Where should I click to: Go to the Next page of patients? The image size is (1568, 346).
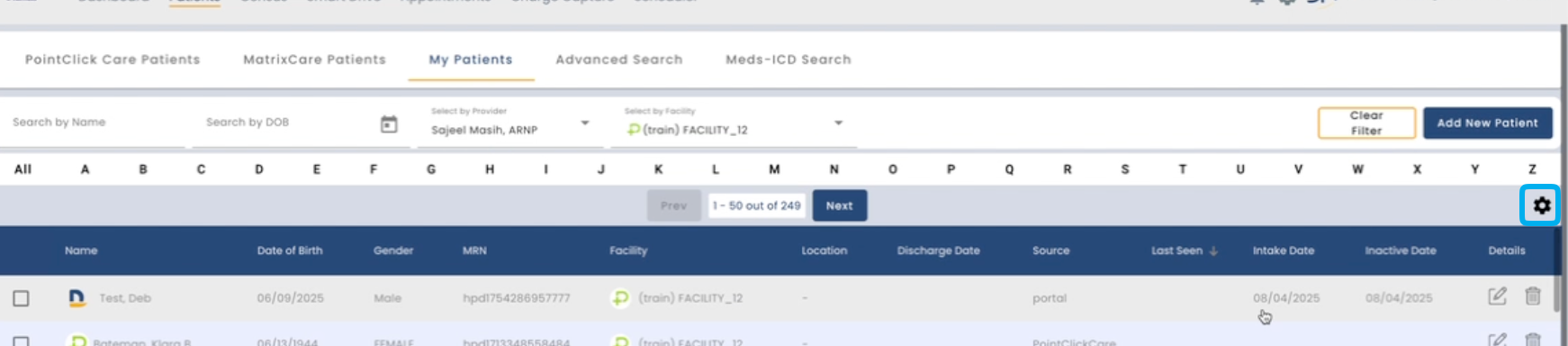(x=839, y=205)
